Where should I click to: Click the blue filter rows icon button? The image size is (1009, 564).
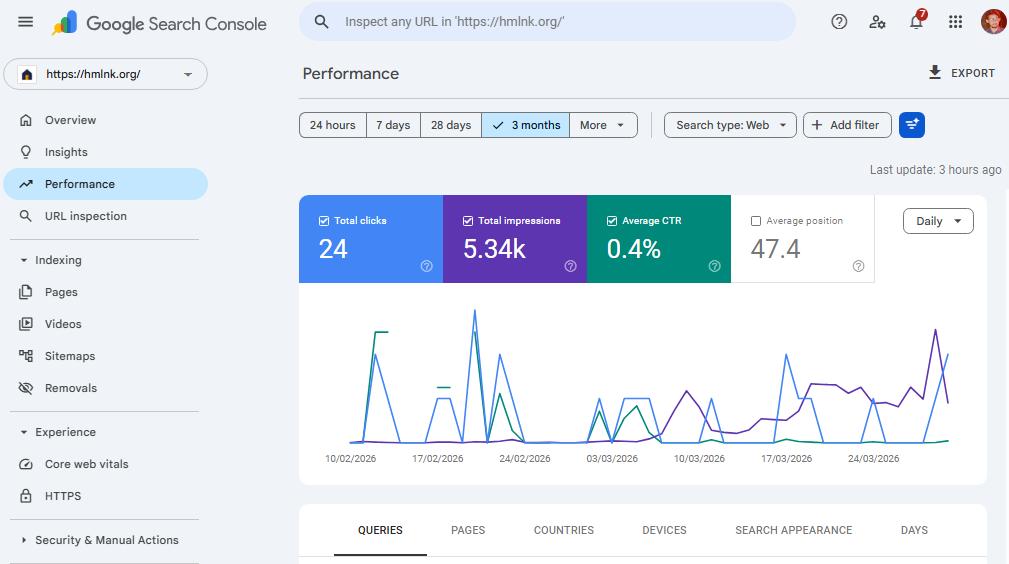click(x=912, y=125)
